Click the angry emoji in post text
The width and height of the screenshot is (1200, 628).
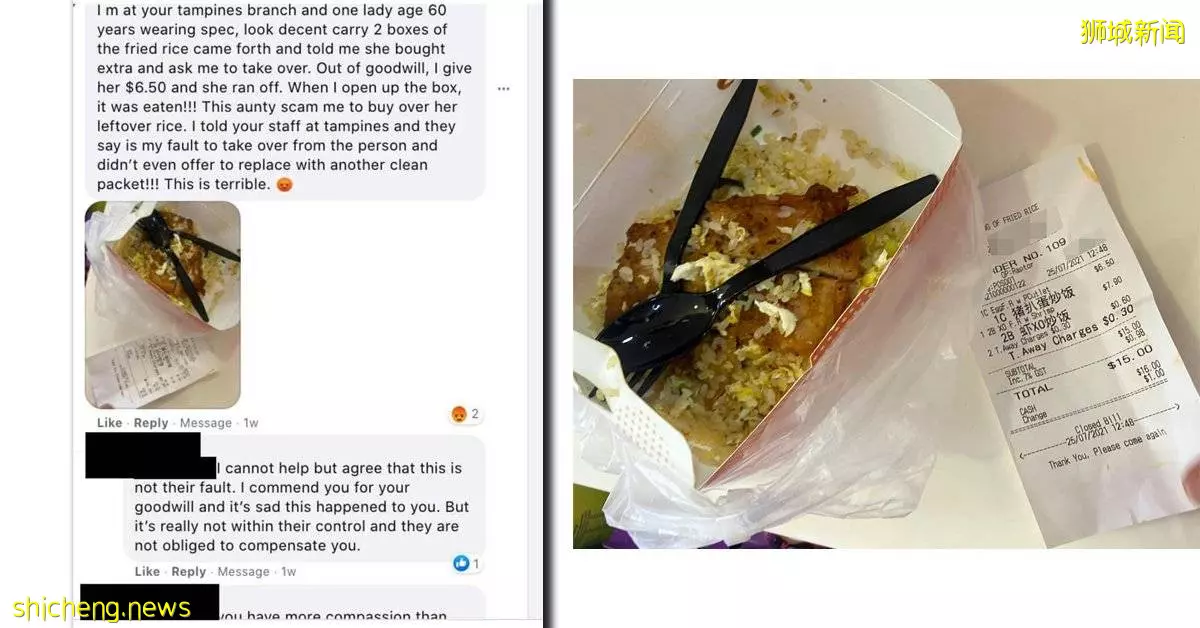pos(285,184)
